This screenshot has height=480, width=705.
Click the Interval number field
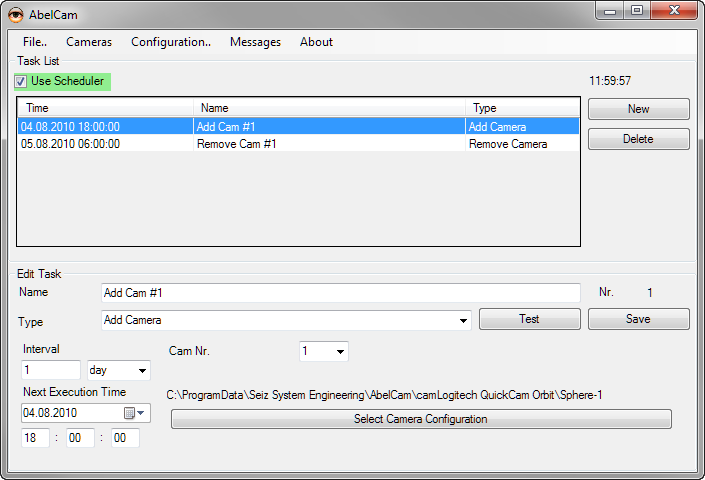(50, 370)
